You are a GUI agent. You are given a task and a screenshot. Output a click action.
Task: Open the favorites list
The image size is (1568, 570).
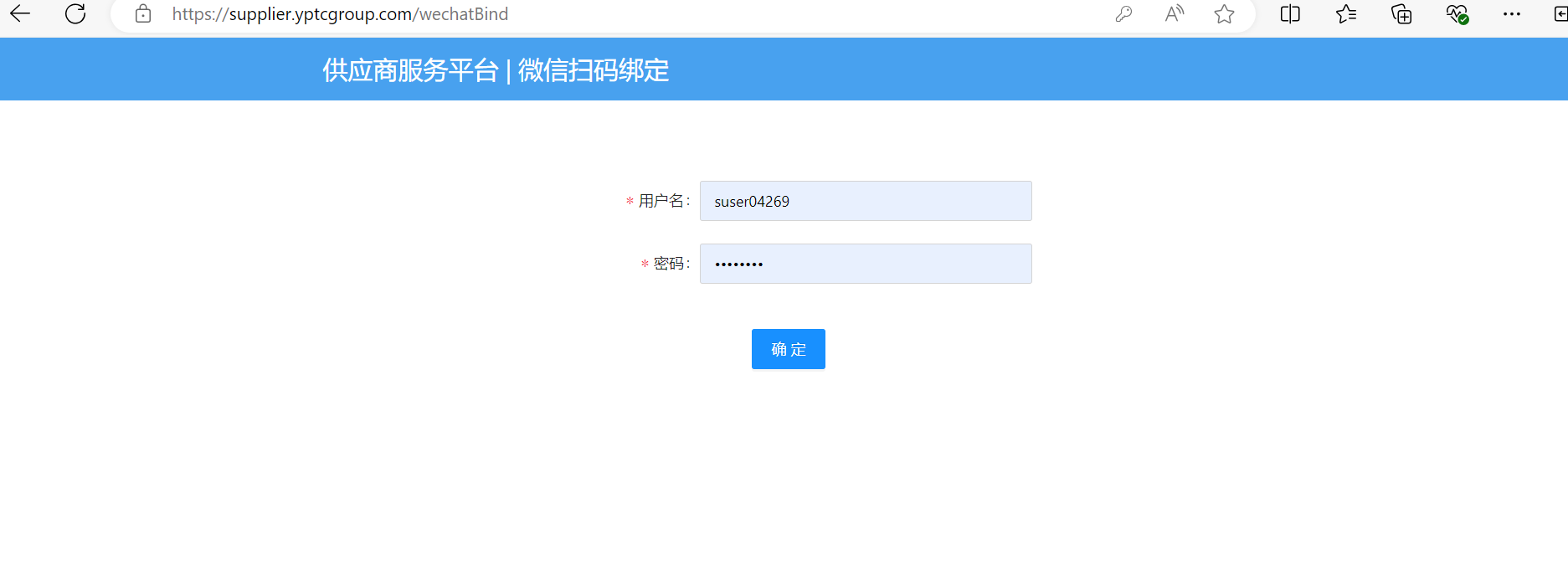tap(1346, 13)
